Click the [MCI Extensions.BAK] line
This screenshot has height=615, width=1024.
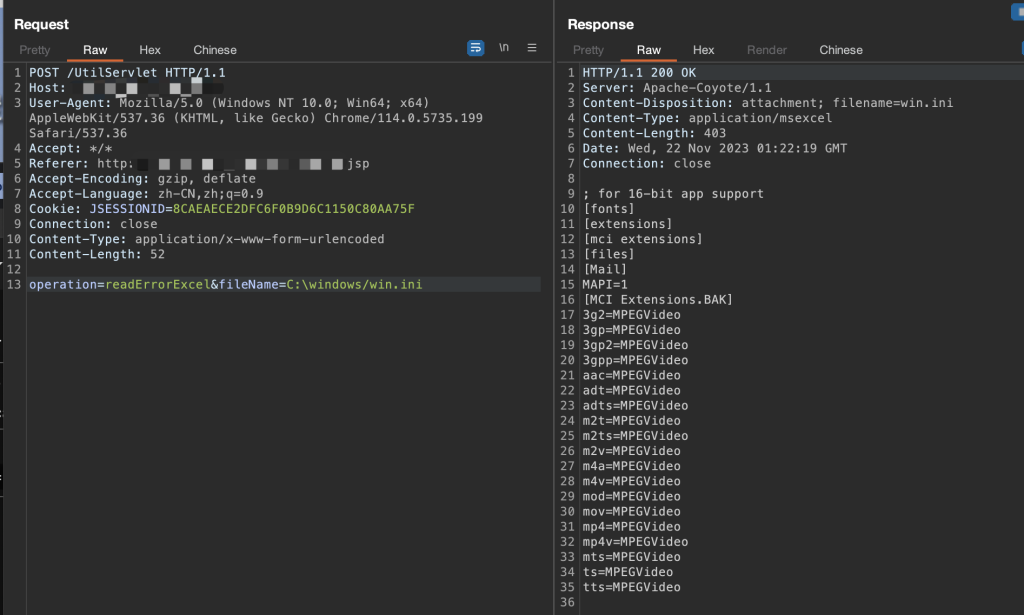coord(658,299)
